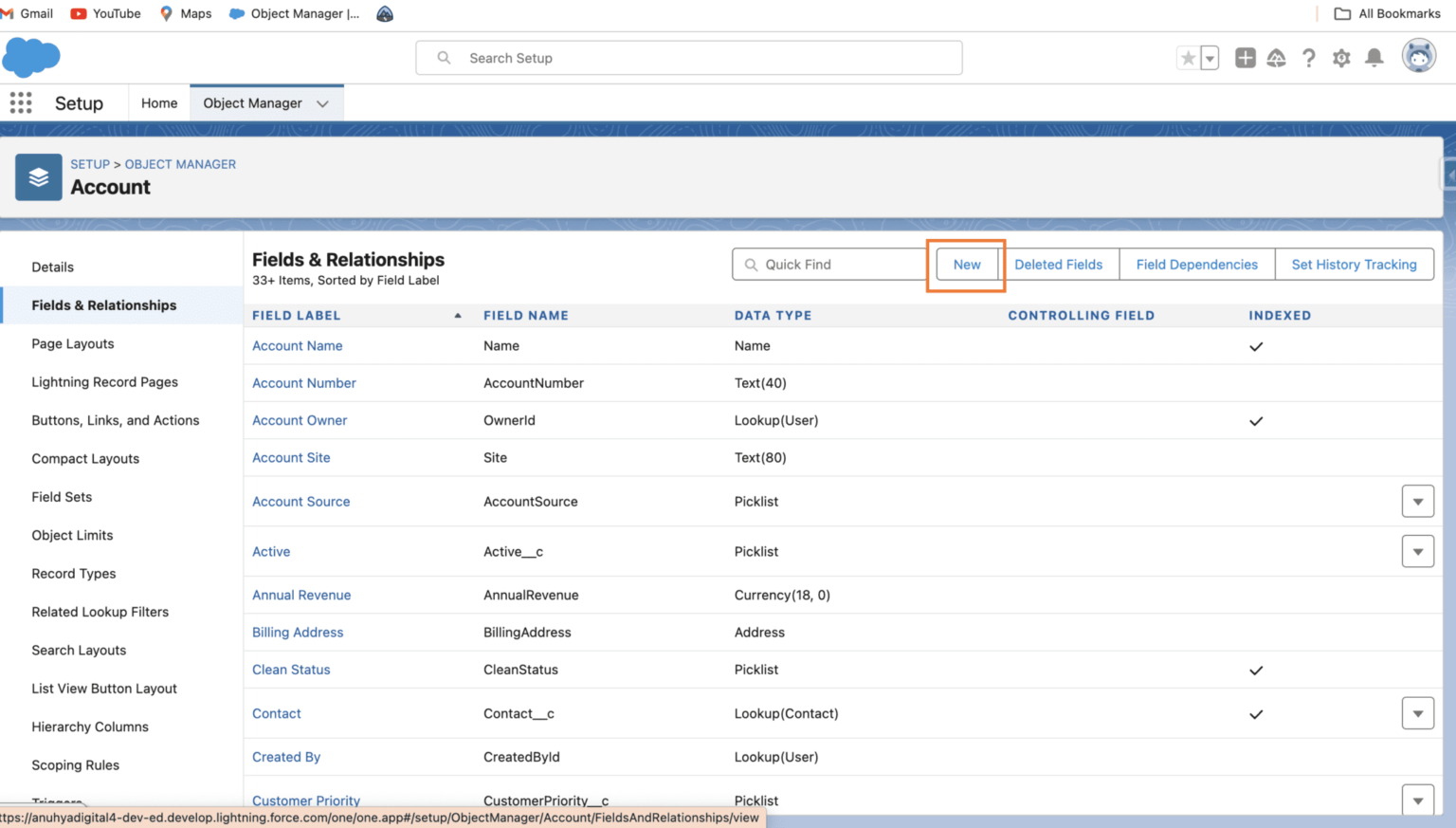The width and height of the screenshot is (1456, 828).
Task: Open the user avatar profile menu
Action: pyautogui.click(x=1417, y=57)
